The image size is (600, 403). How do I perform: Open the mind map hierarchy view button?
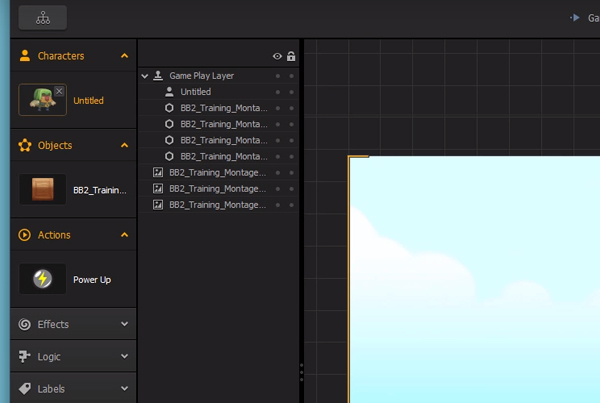42,18
